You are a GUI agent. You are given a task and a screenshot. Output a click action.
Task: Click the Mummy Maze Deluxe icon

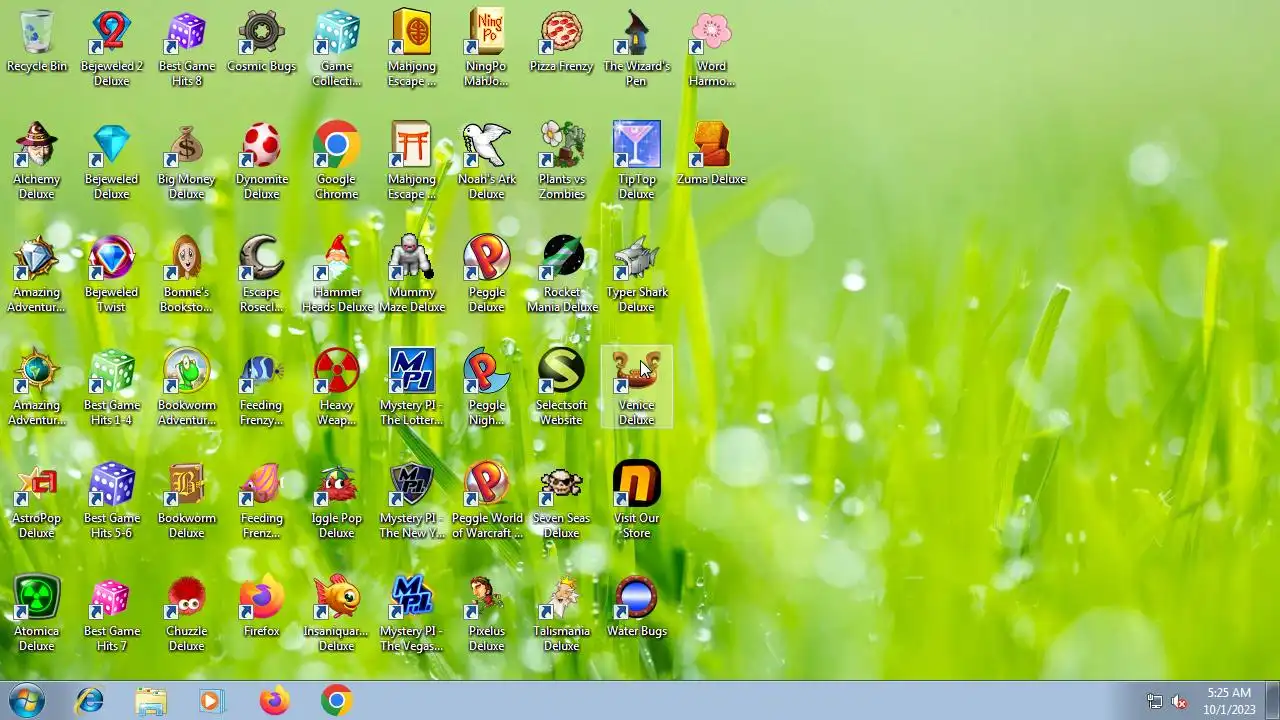[x=411, y=258]
